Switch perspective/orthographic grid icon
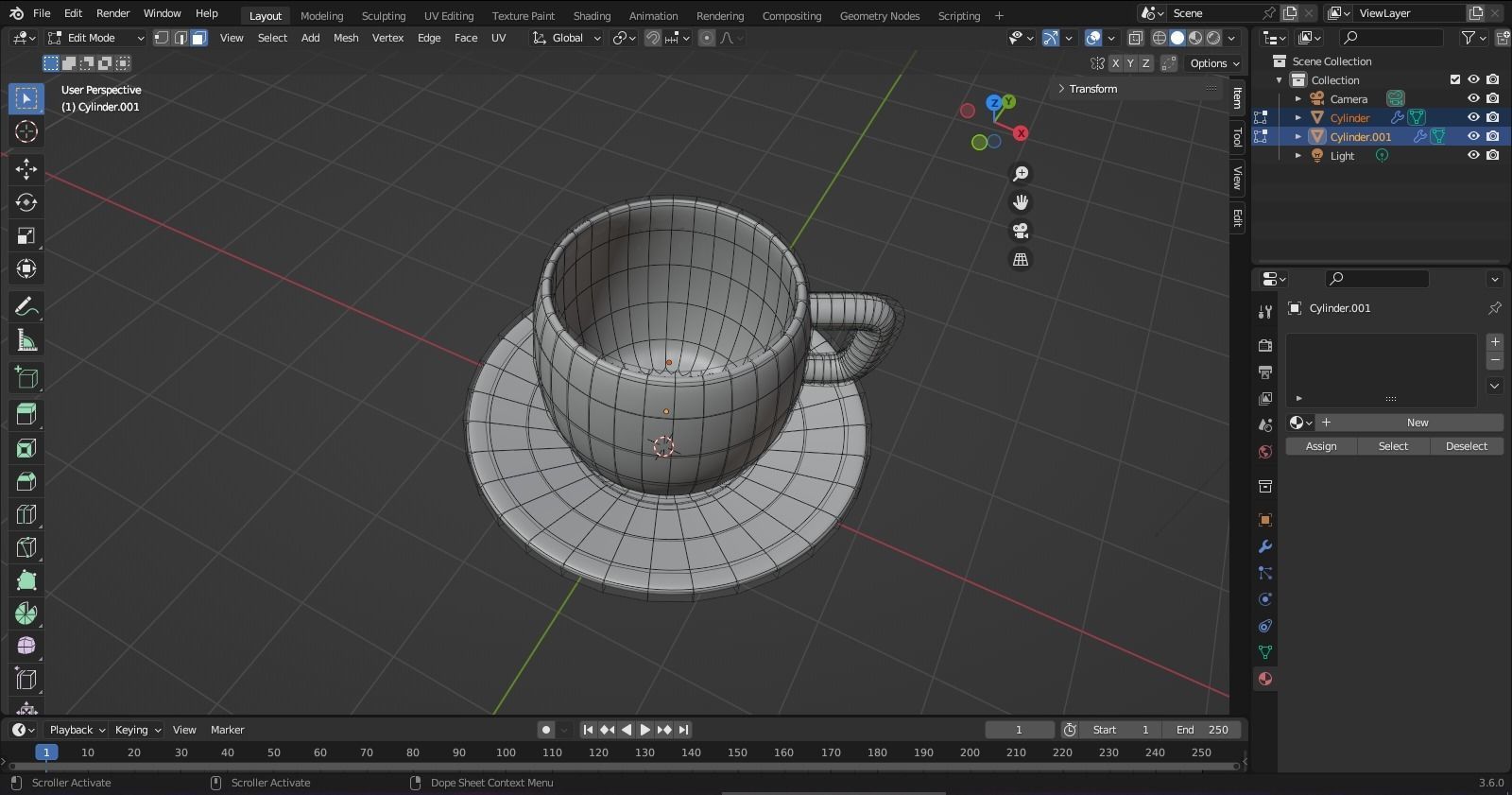 tap(1021, 259)
